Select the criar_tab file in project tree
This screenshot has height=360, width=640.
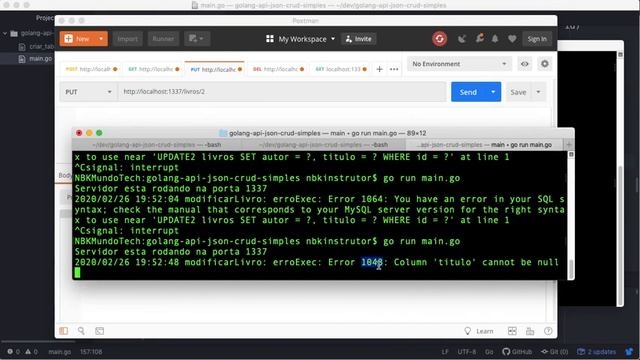37,47
